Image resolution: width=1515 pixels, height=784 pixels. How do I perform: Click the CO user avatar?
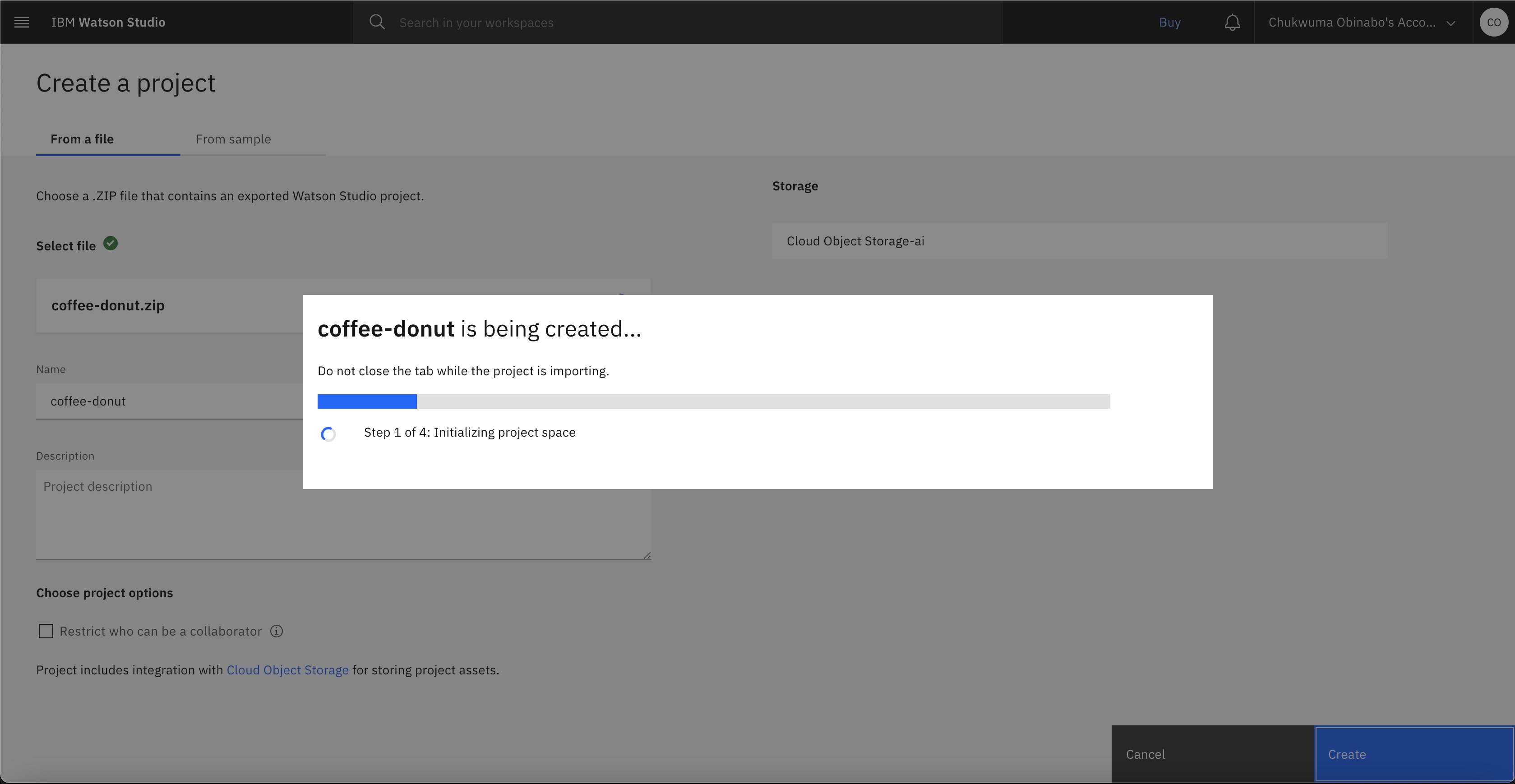click(x=1493, y=23)
